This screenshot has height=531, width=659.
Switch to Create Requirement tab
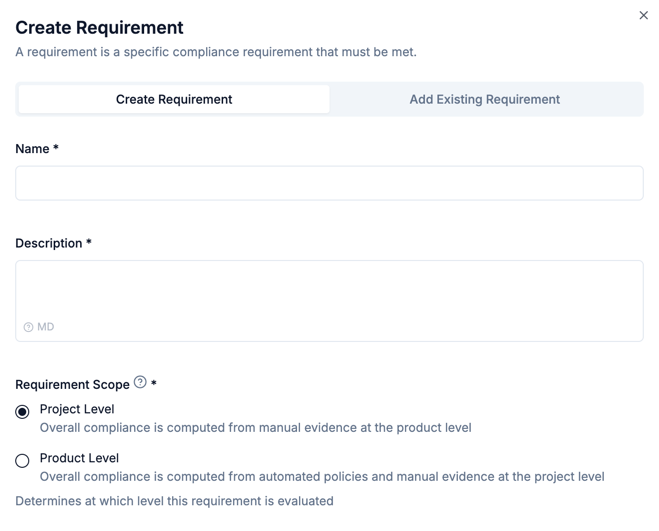point(174,99)
